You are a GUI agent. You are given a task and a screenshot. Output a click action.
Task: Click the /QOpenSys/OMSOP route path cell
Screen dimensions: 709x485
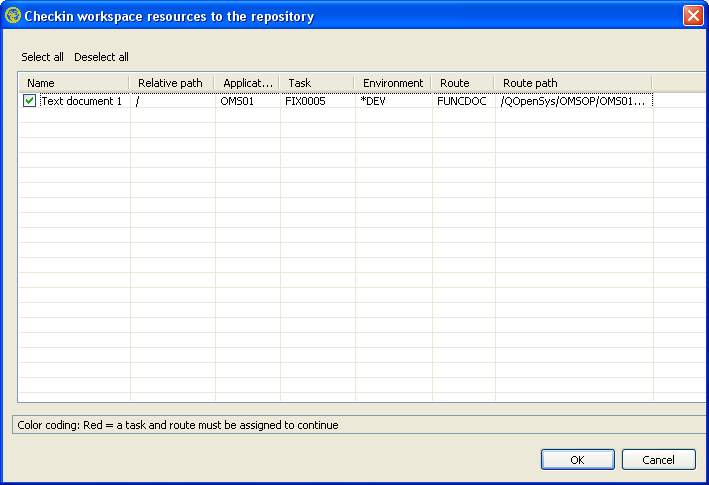[x=573, y=101]
